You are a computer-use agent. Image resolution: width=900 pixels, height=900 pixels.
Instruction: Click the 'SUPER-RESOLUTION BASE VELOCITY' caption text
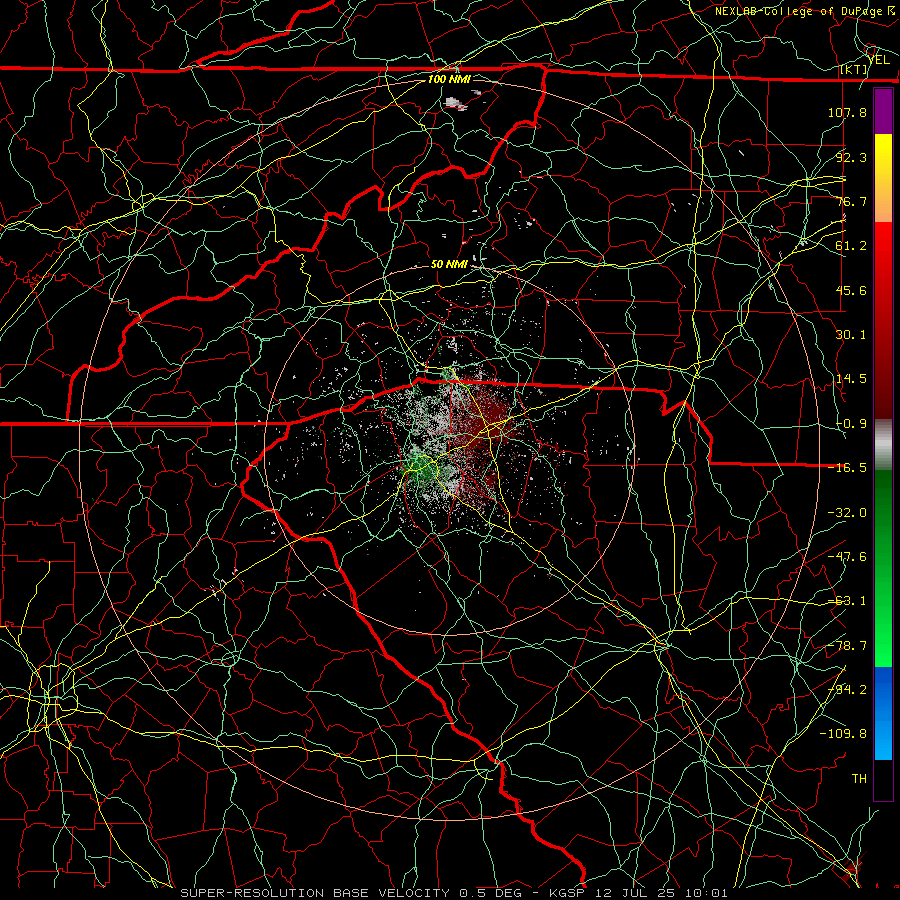(x=317, y=893)
